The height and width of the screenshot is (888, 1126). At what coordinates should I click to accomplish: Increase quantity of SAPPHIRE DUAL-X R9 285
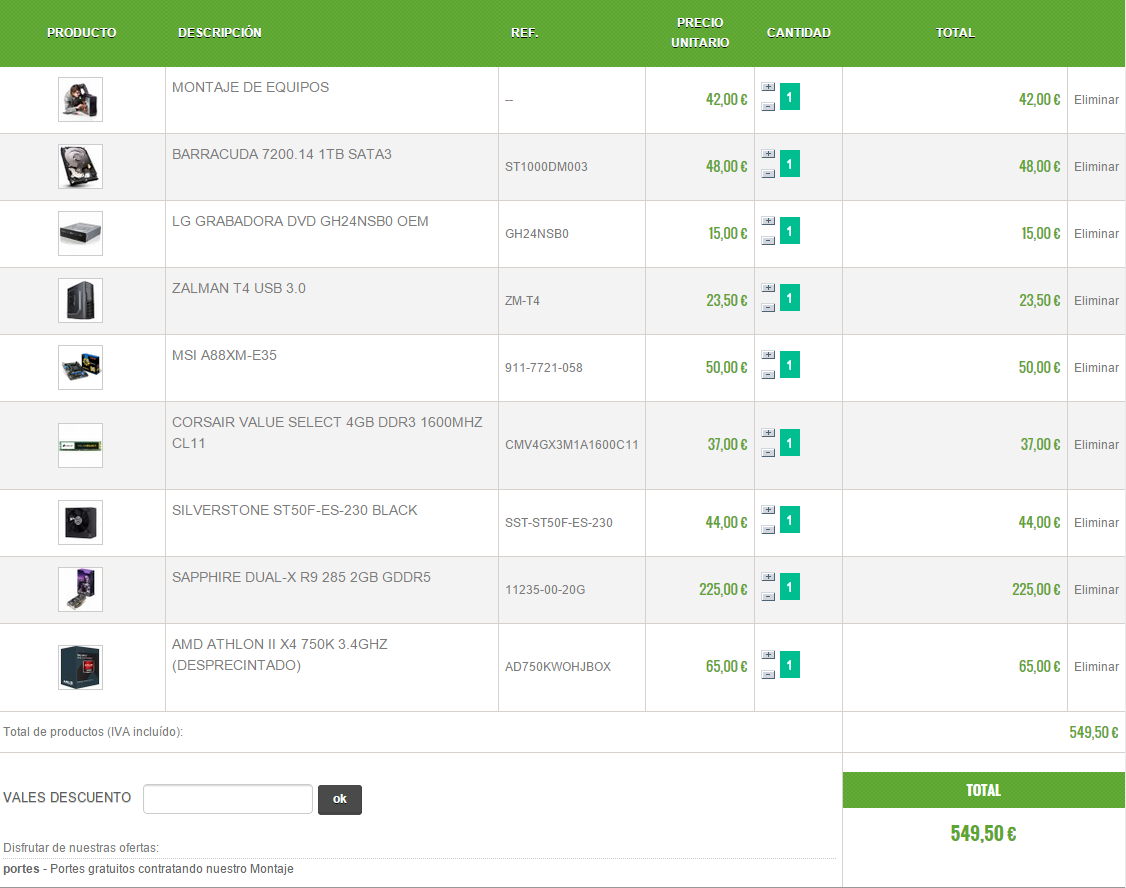coord(768,577)
